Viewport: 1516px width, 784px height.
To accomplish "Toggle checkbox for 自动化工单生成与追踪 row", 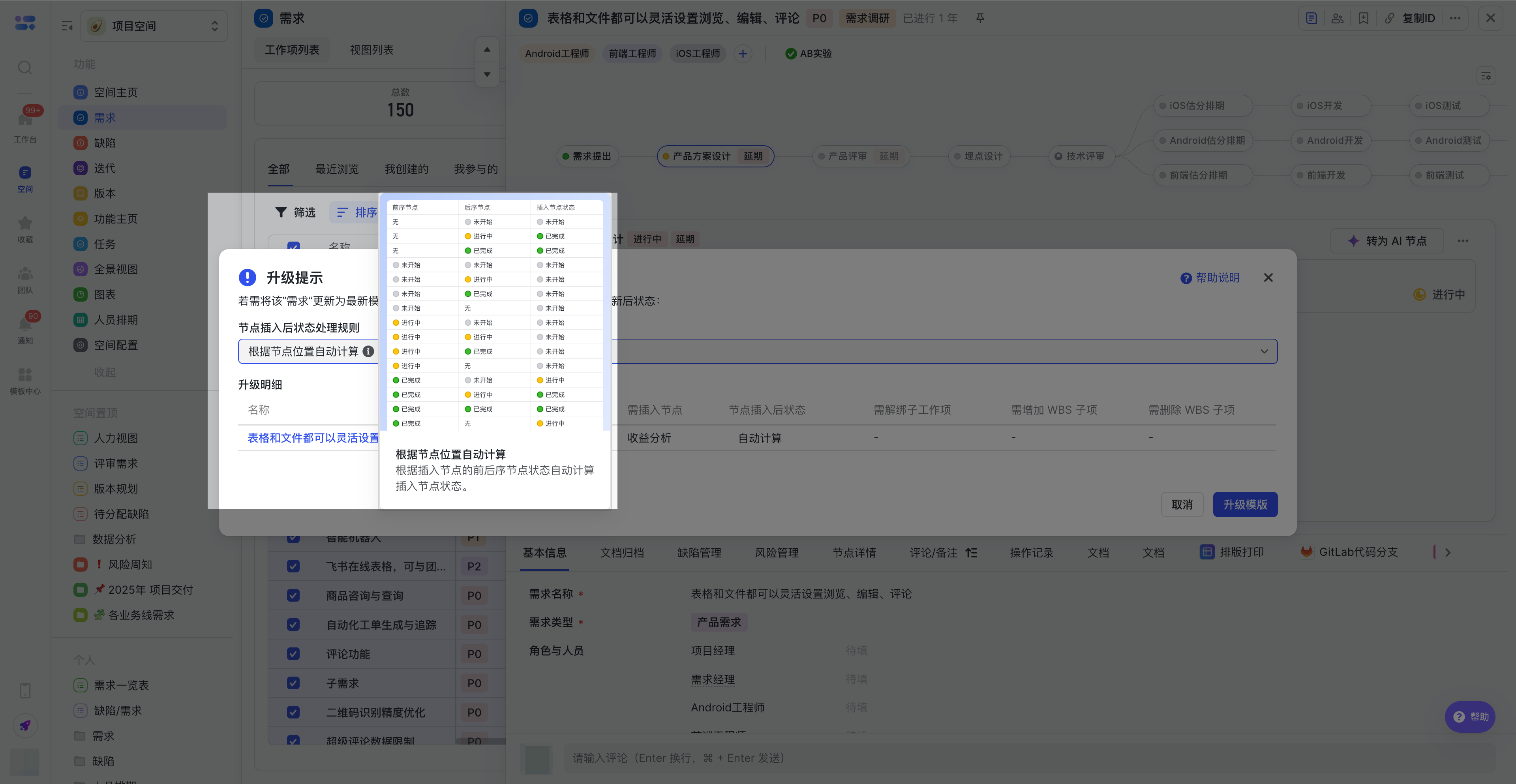I will [x=293, y=625].
